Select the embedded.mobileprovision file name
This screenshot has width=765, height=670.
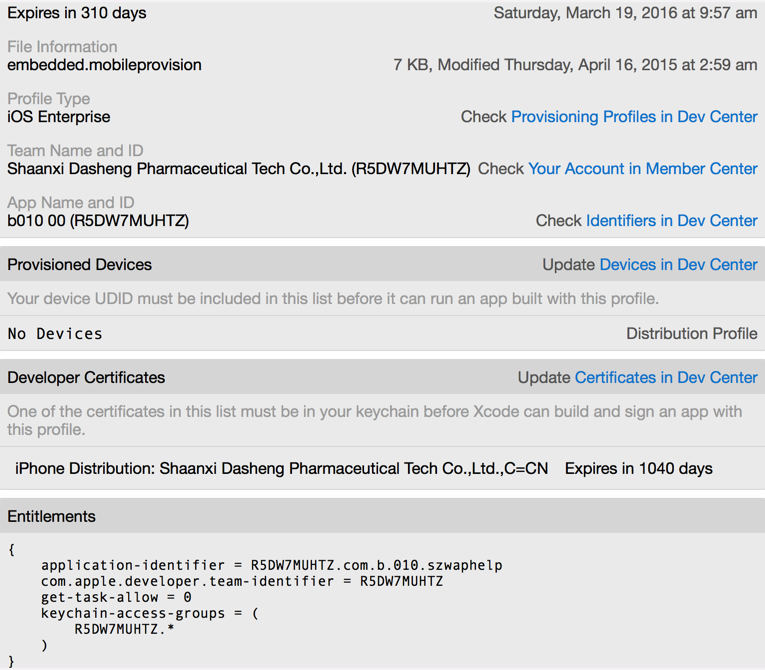pos(104,64)
